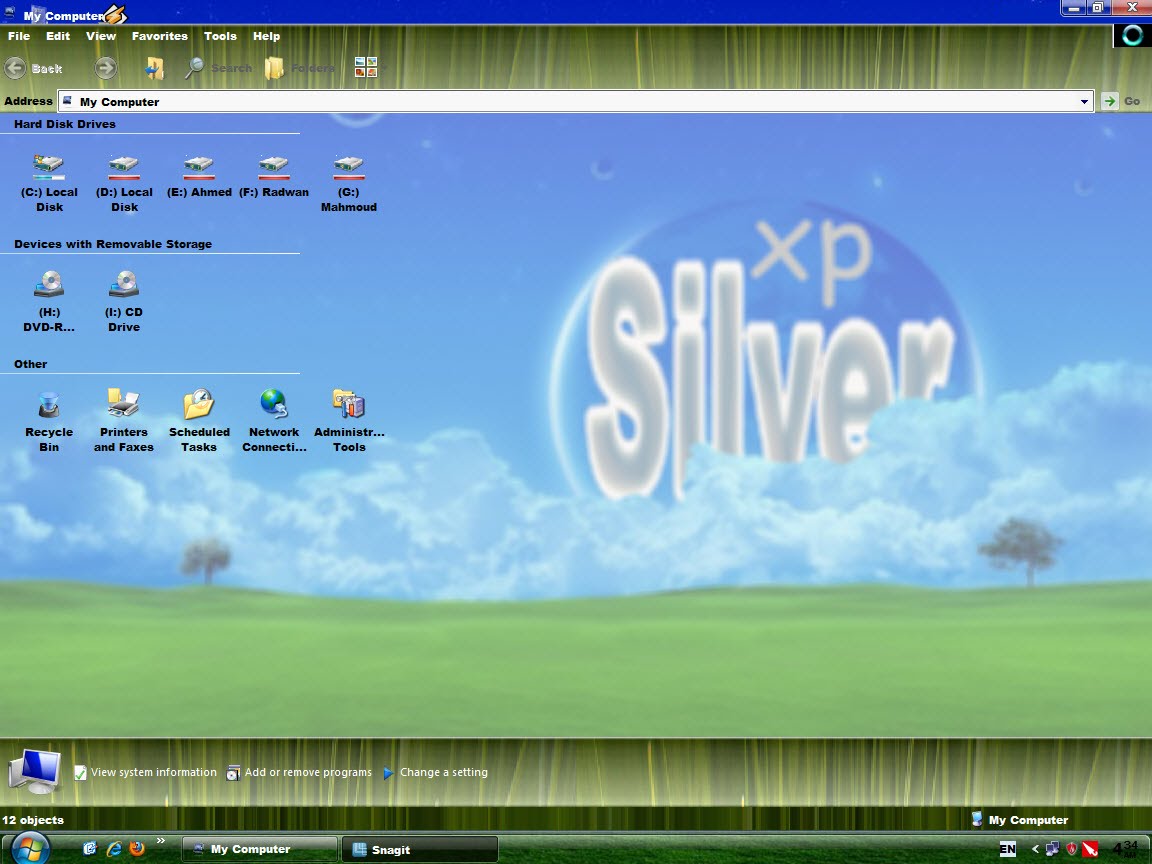Open the Recycle Bin

49,408
